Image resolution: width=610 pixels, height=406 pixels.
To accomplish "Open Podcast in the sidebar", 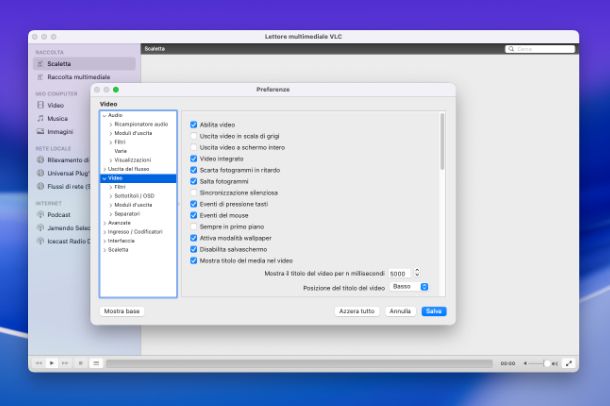I will [x=59, y=215].
